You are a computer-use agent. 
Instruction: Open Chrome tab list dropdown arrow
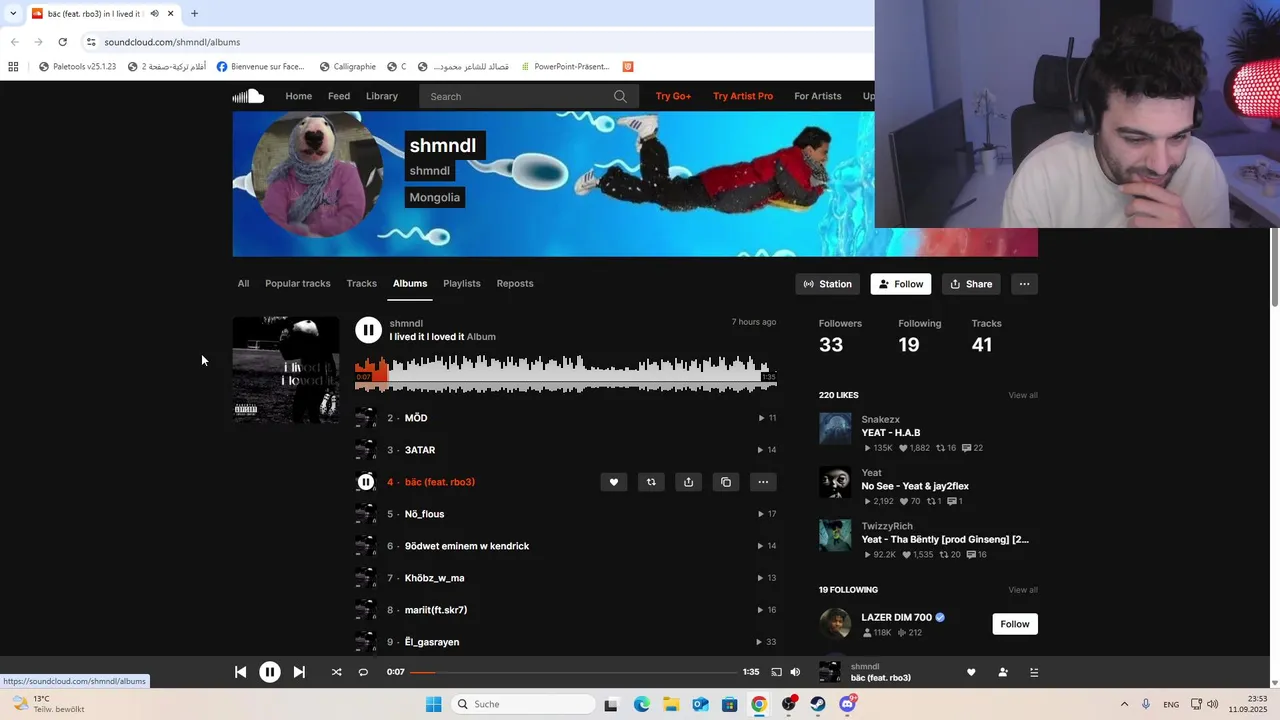13,14
